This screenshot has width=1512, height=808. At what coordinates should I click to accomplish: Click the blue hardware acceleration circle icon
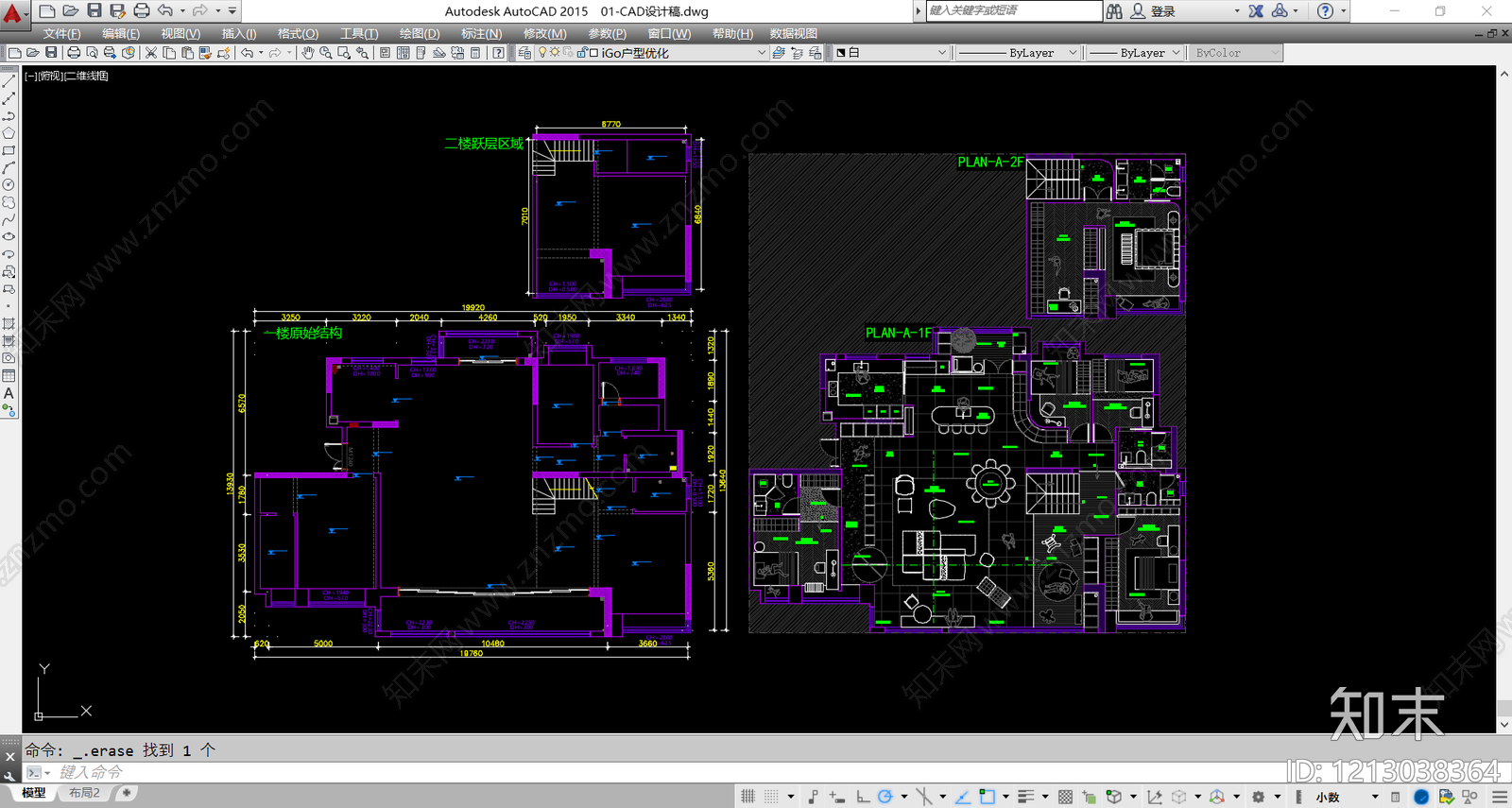[x=1420, y=797]
